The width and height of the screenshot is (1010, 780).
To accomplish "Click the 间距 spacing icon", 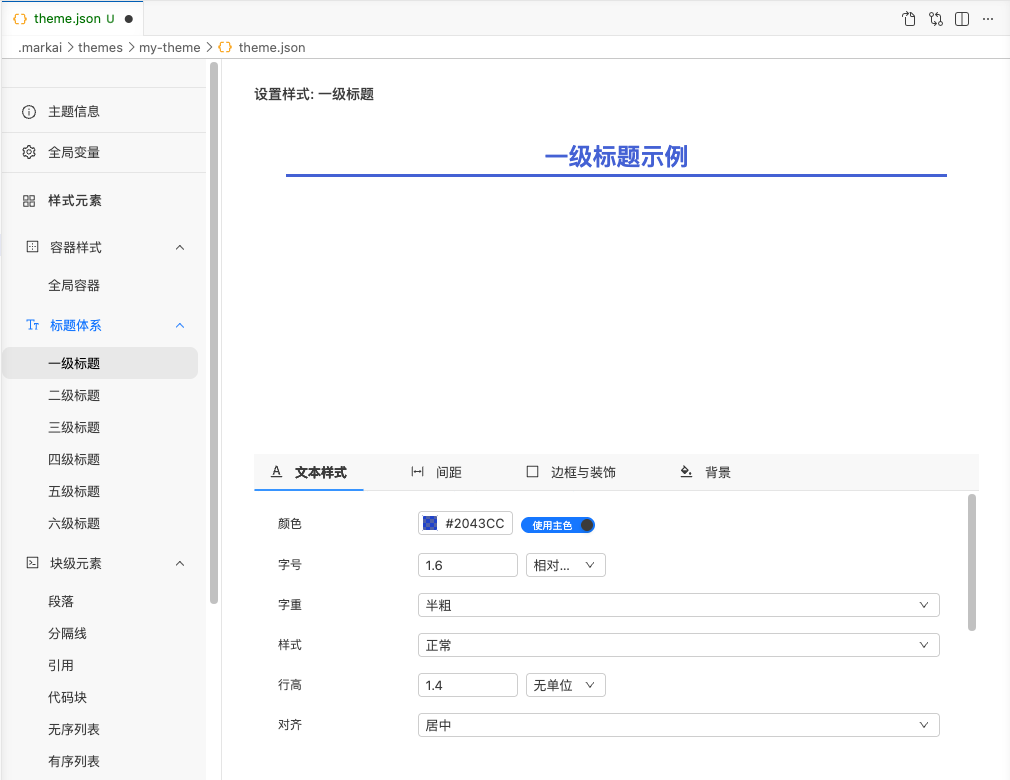I will 417,472.
